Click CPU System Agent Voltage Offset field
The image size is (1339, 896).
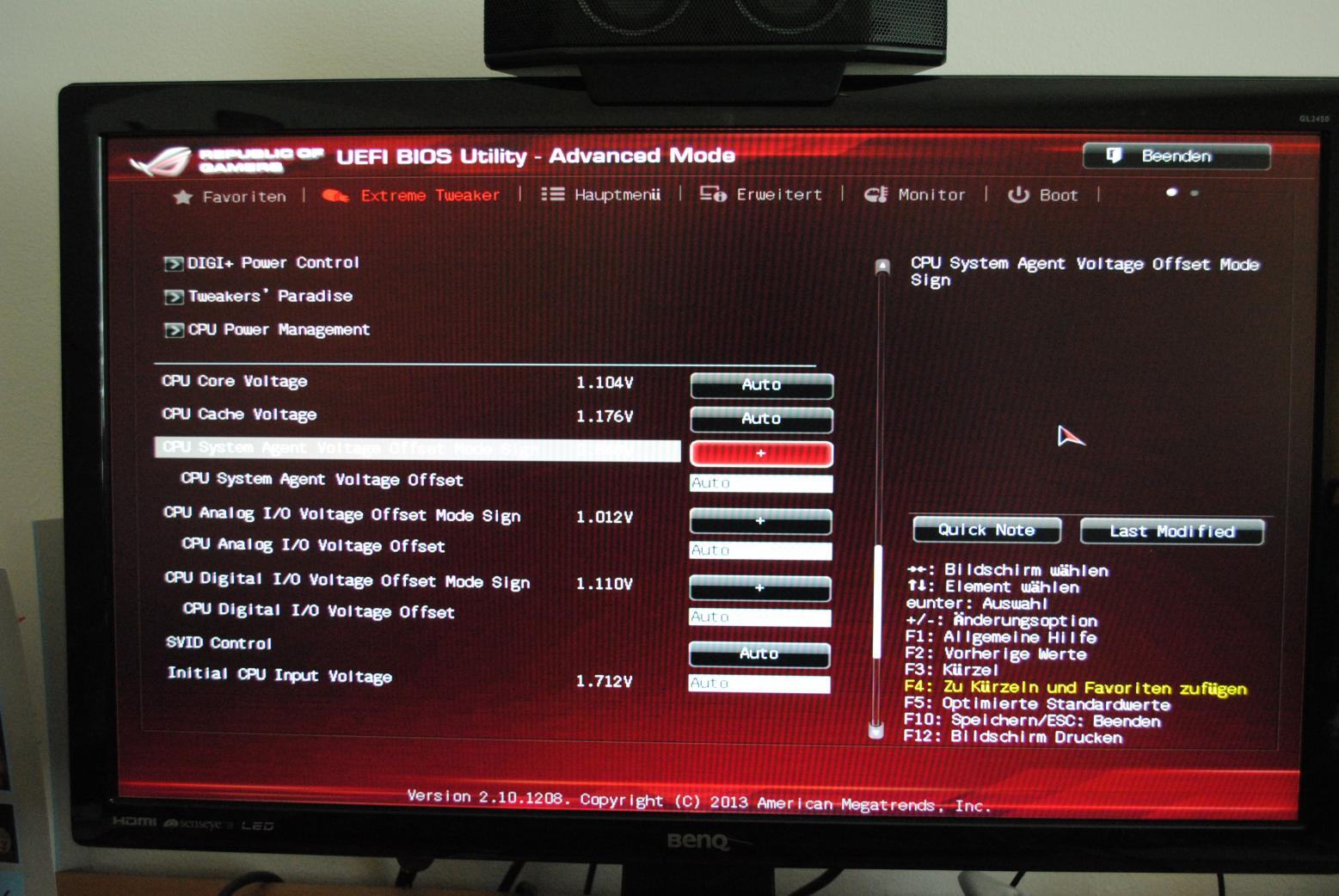click(761, 483)
